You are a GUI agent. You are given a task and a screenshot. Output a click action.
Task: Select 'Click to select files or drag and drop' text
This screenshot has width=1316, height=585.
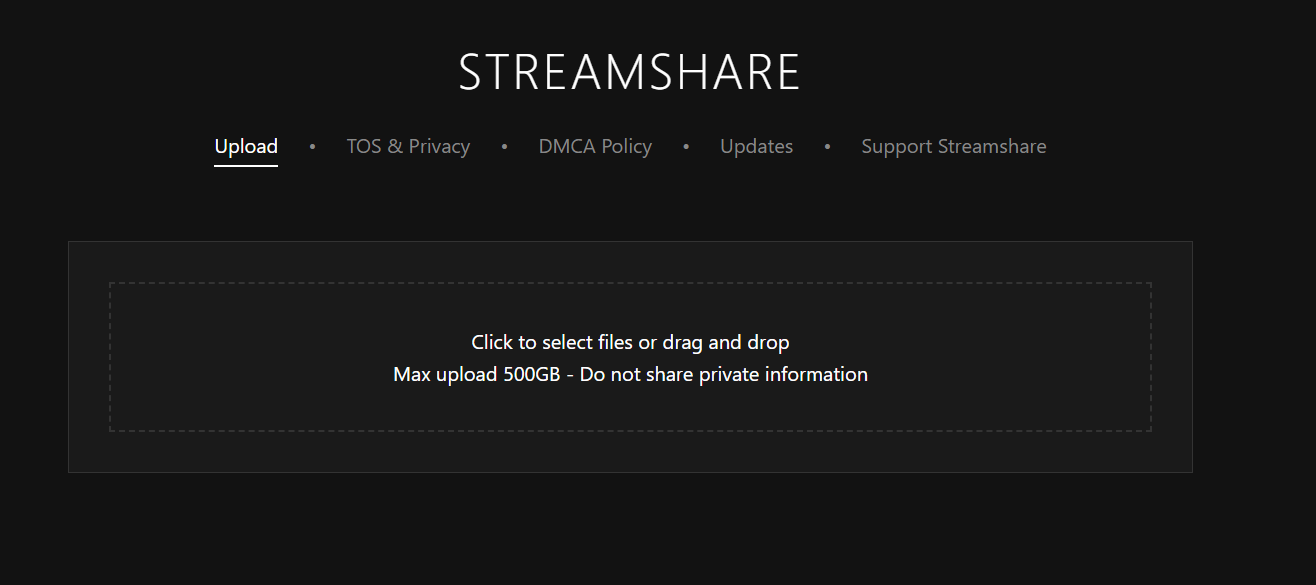[630, 342]
